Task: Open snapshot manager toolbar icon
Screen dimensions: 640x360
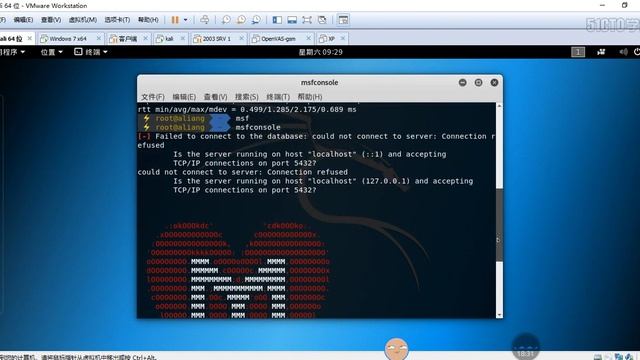Action: point(256,20)
